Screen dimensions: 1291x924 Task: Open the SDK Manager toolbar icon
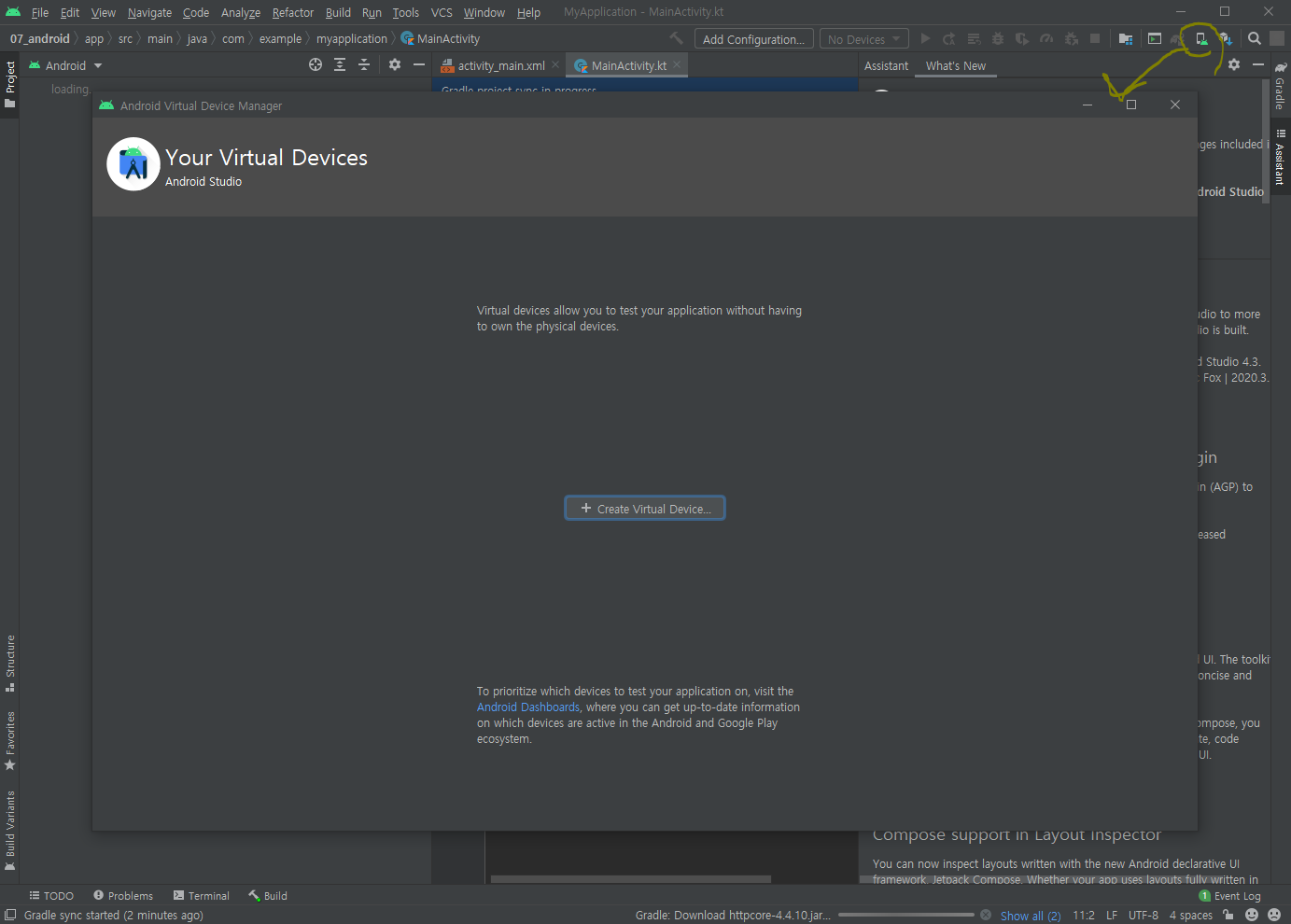(1226, 38)
